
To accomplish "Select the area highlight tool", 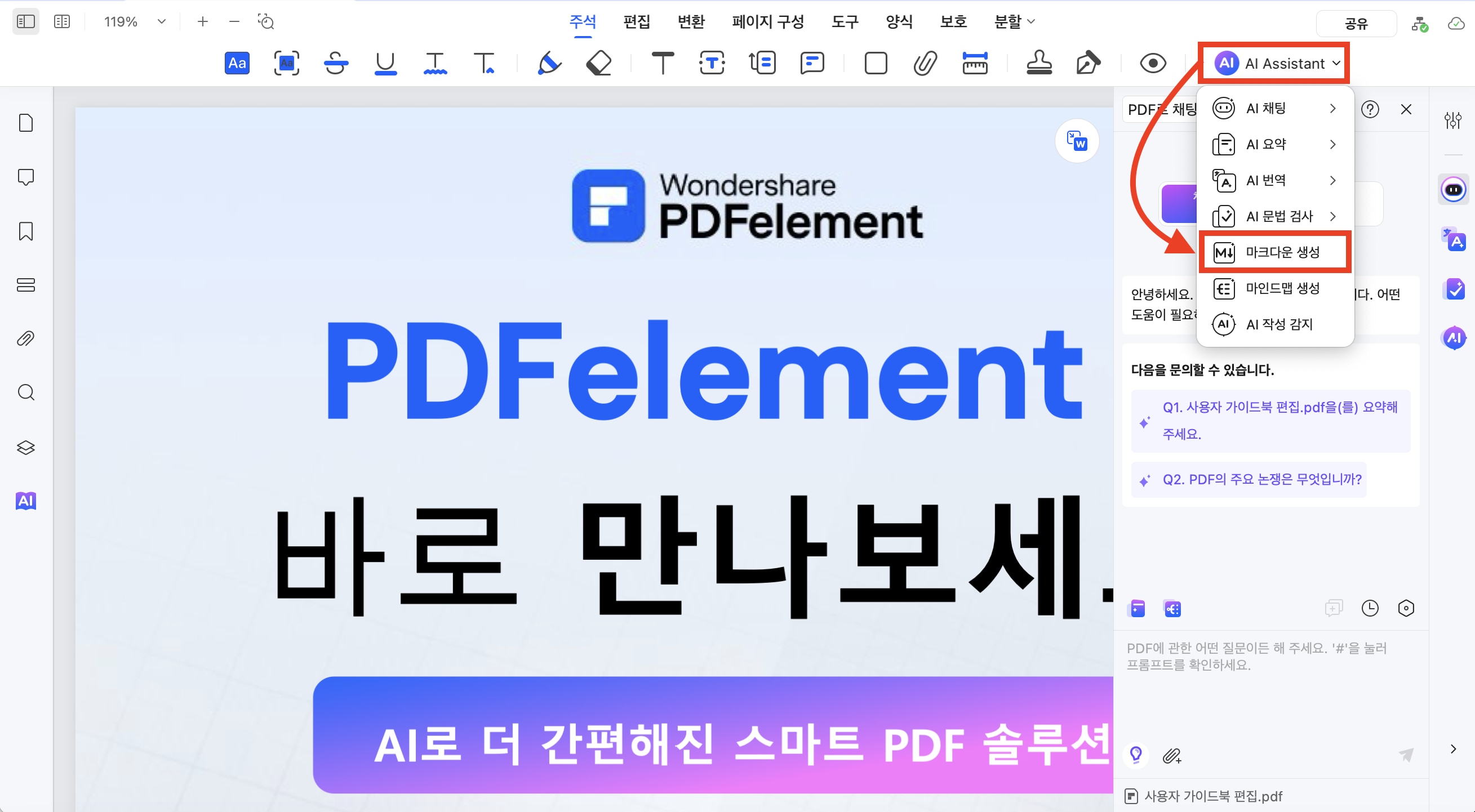I will click(286, 63).
